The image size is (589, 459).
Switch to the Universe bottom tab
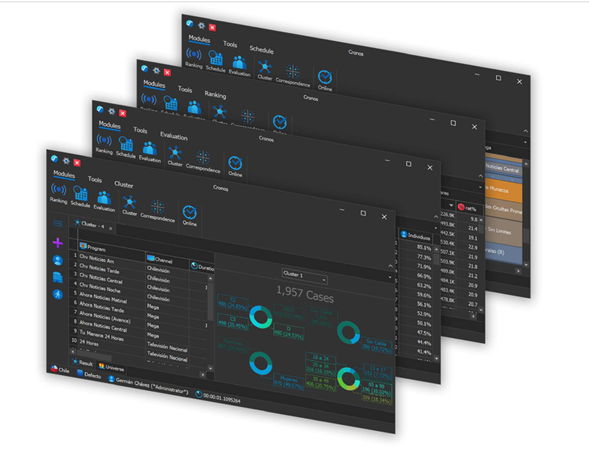111,367
